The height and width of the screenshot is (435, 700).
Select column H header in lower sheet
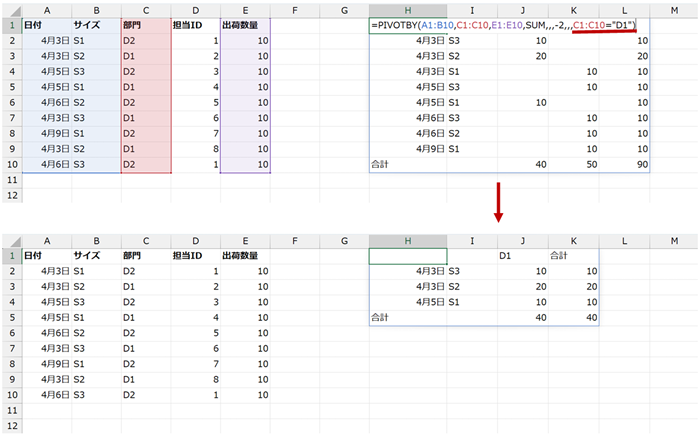(408, 241)
